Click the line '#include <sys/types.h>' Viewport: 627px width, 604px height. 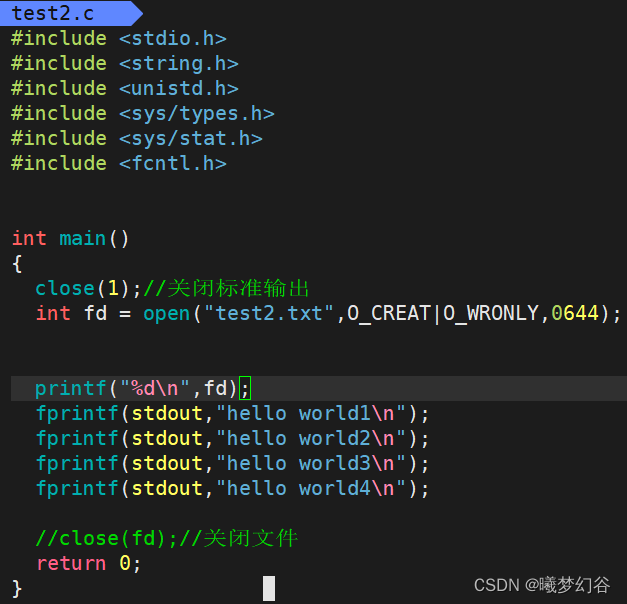pos(143,114)
